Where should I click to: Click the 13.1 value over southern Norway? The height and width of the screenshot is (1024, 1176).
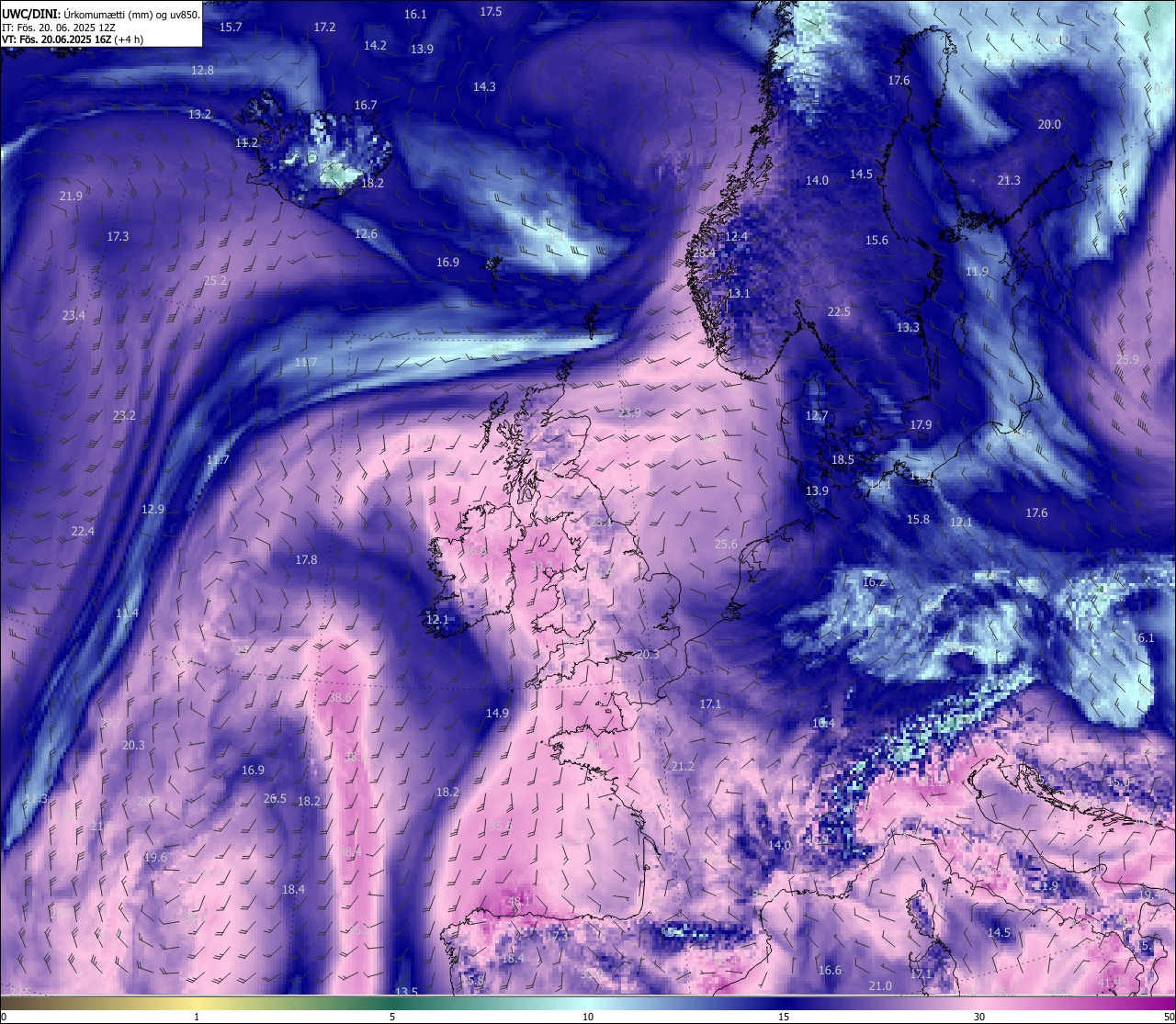739,294
